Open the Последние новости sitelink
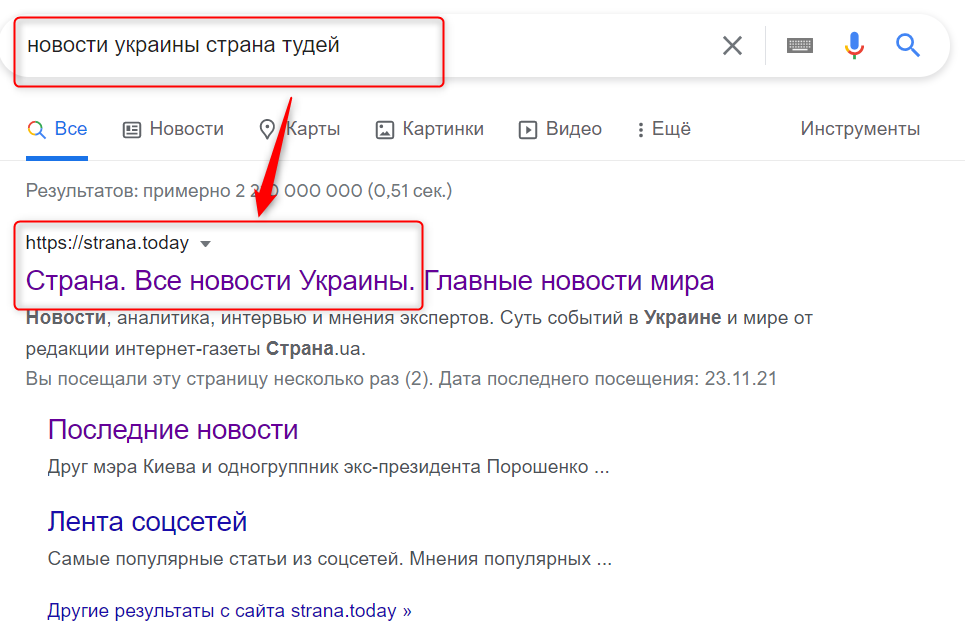965x630 pixels. point(173,430)
